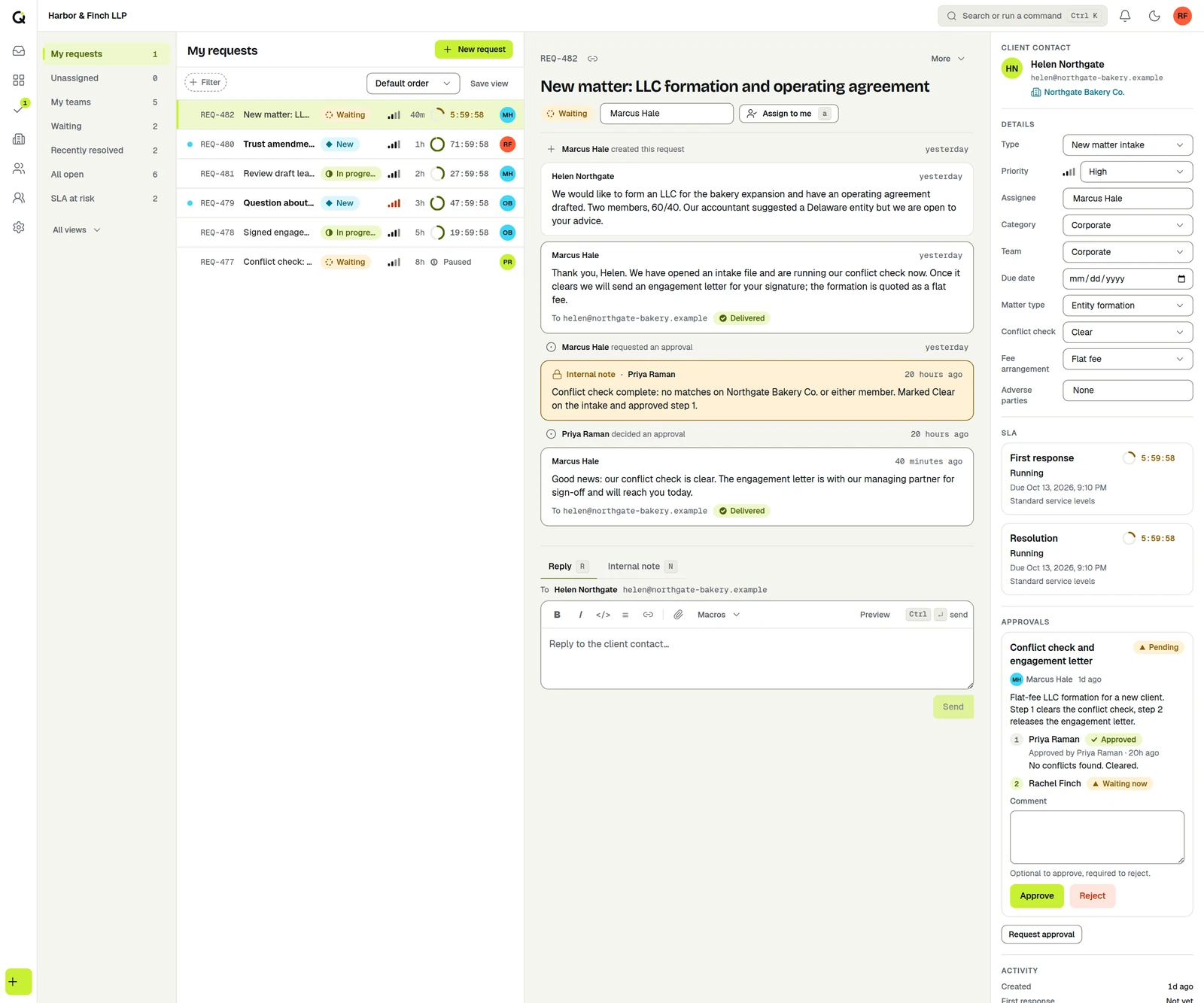Toggle dark mode moon icon
Viewport: 1204px width, 1003px height.
[1154, 16]
